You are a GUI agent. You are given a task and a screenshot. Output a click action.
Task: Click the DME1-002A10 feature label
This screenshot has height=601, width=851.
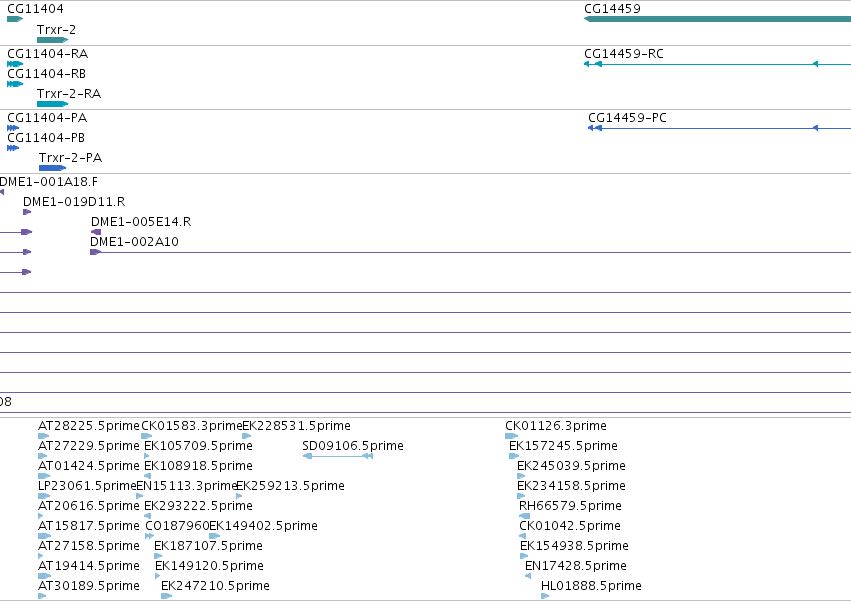click(134, 242)
